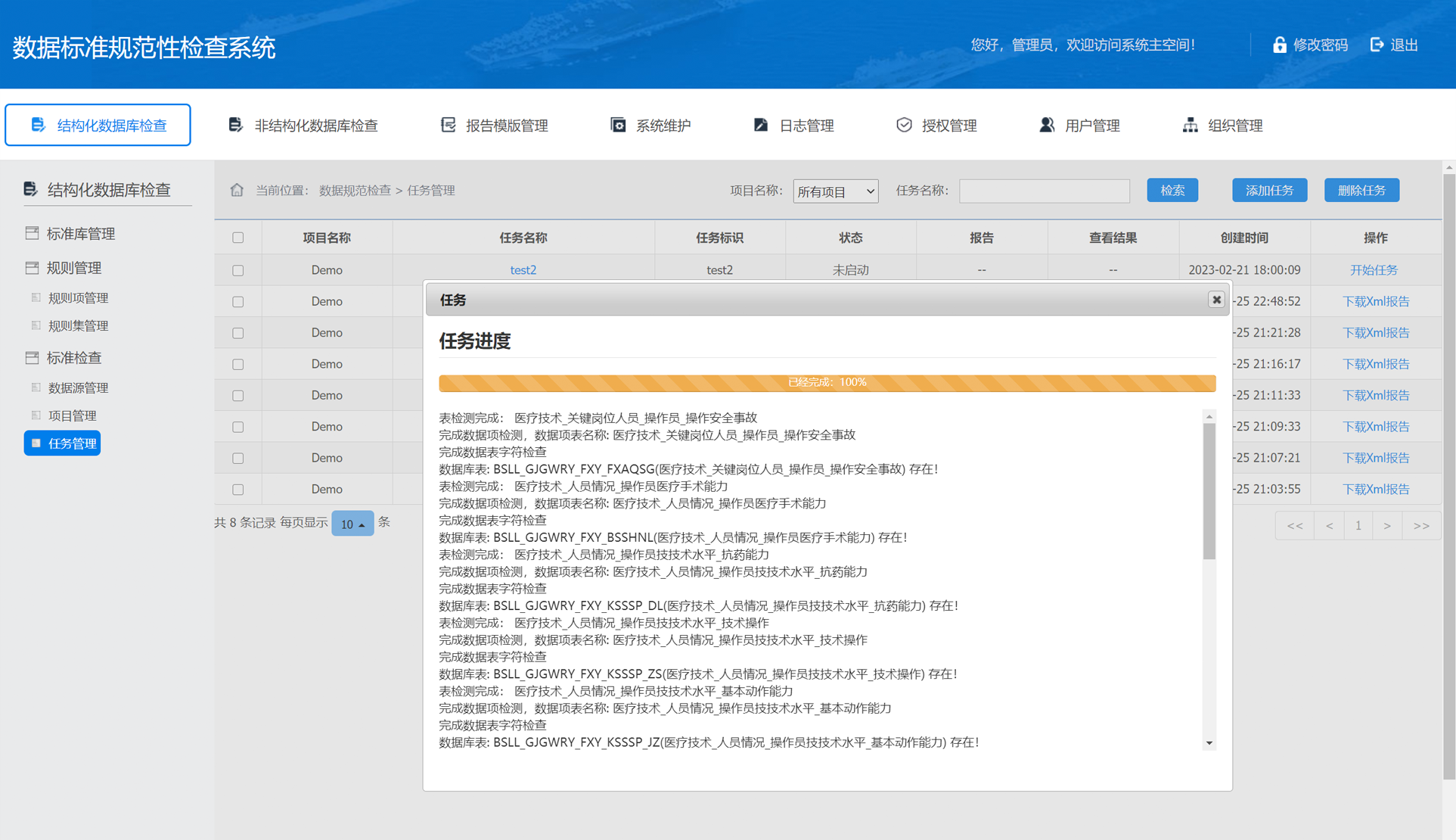The width and height of the screenshot is (1456, 840).
Task: Click the 用户管理 person icon
Action: 1046,125
